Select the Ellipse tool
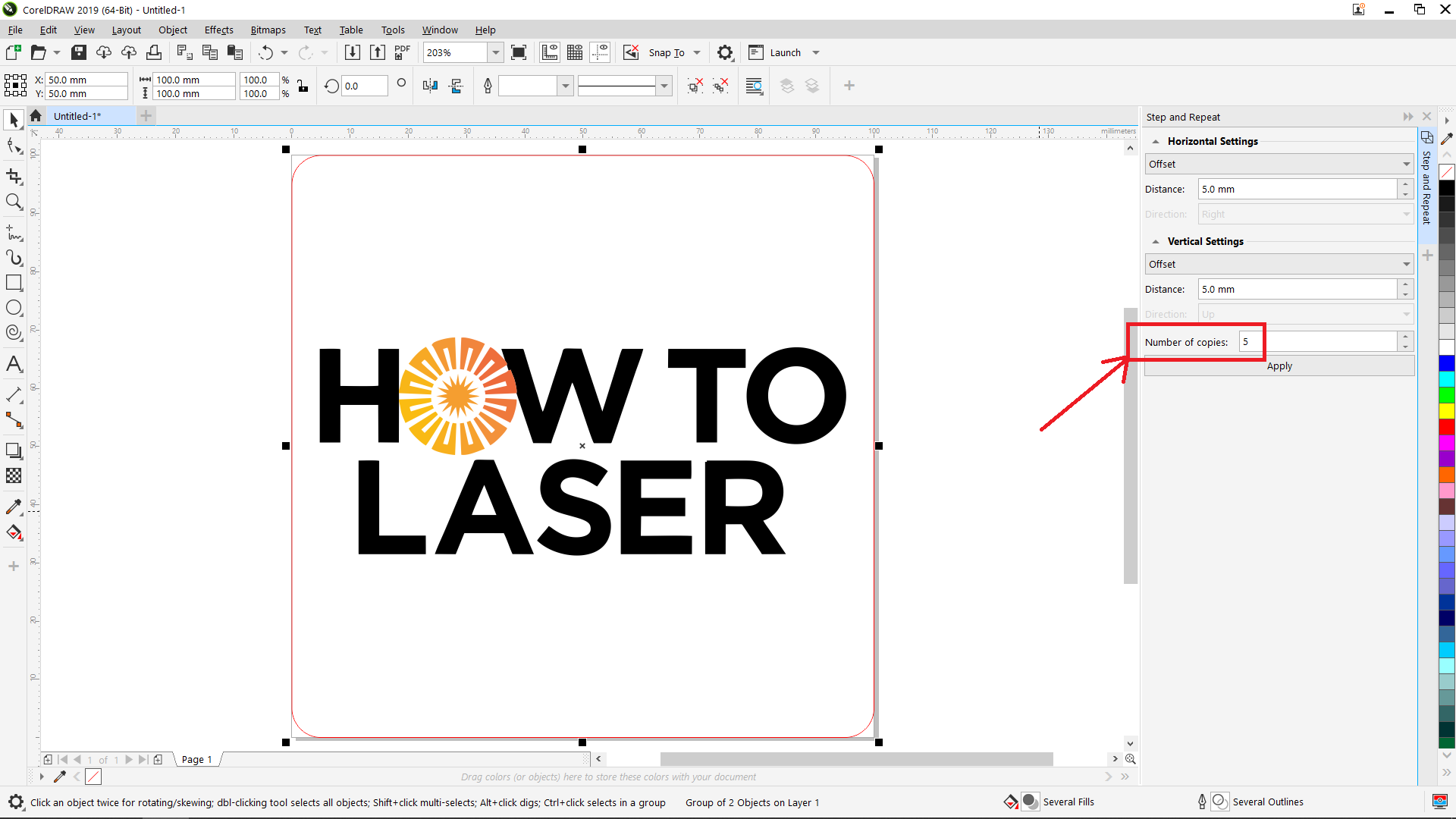 coord(14,308)
